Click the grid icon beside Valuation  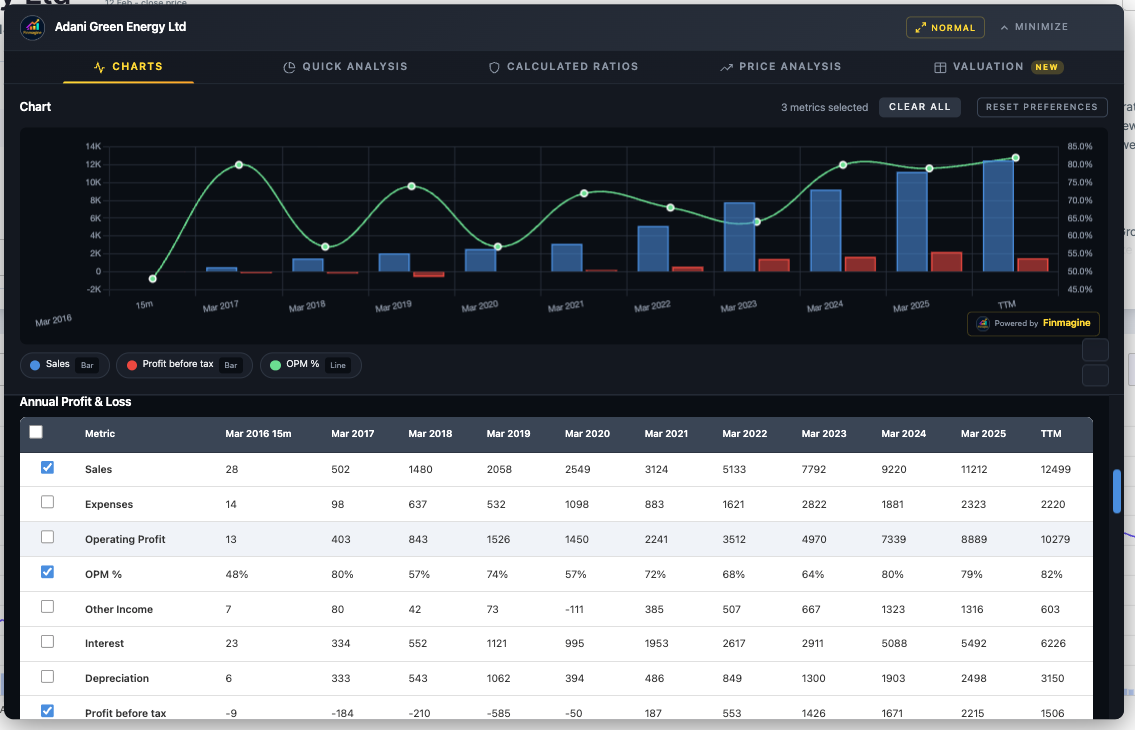939,67
